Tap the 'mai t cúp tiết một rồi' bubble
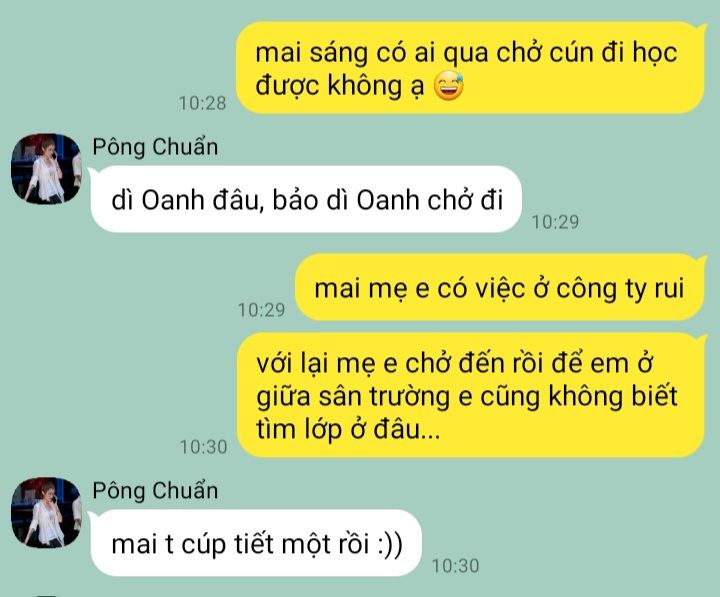The width and height of the screenshot is (720, 597). point(256,543)
